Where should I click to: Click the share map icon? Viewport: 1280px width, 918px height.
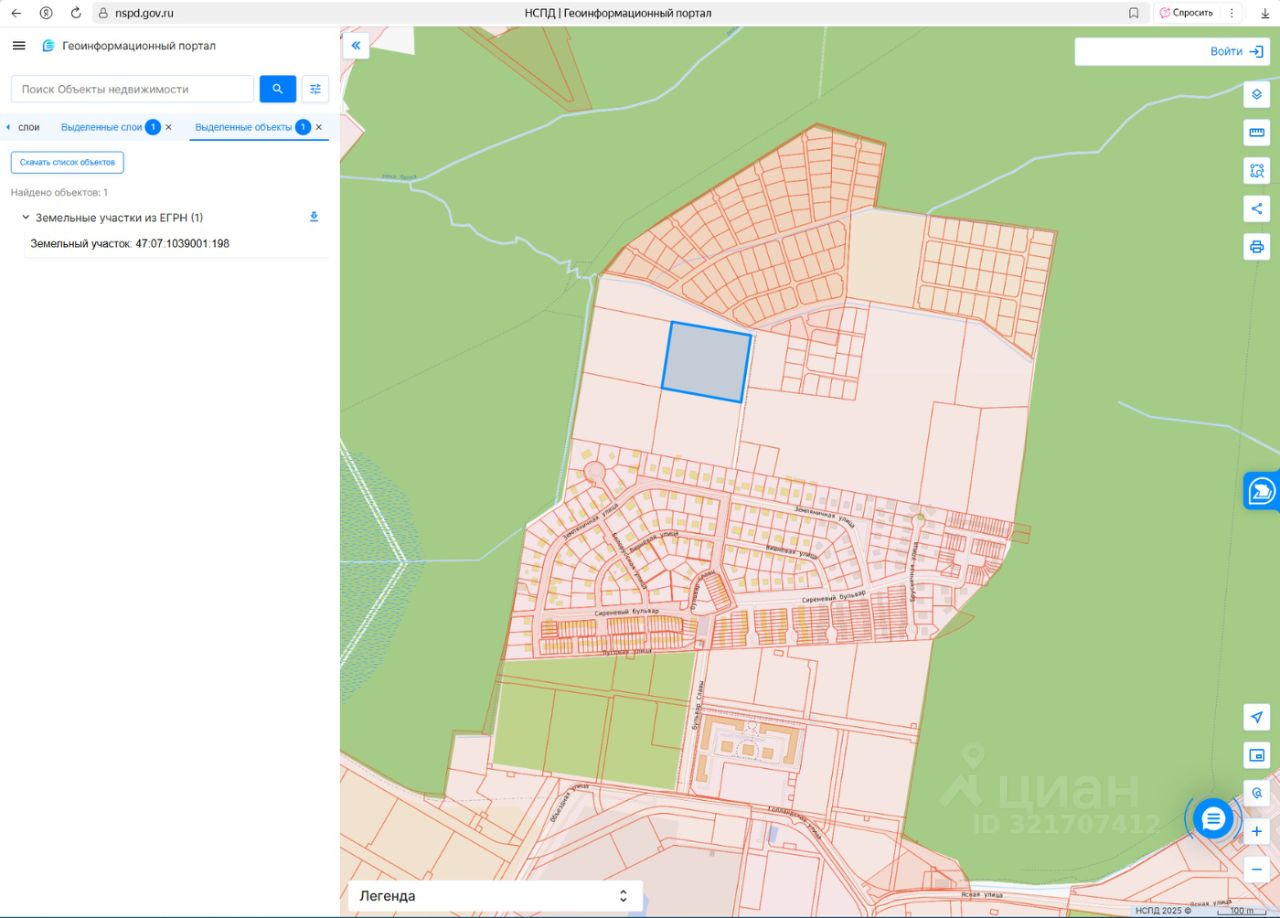tap(1256, 208)
